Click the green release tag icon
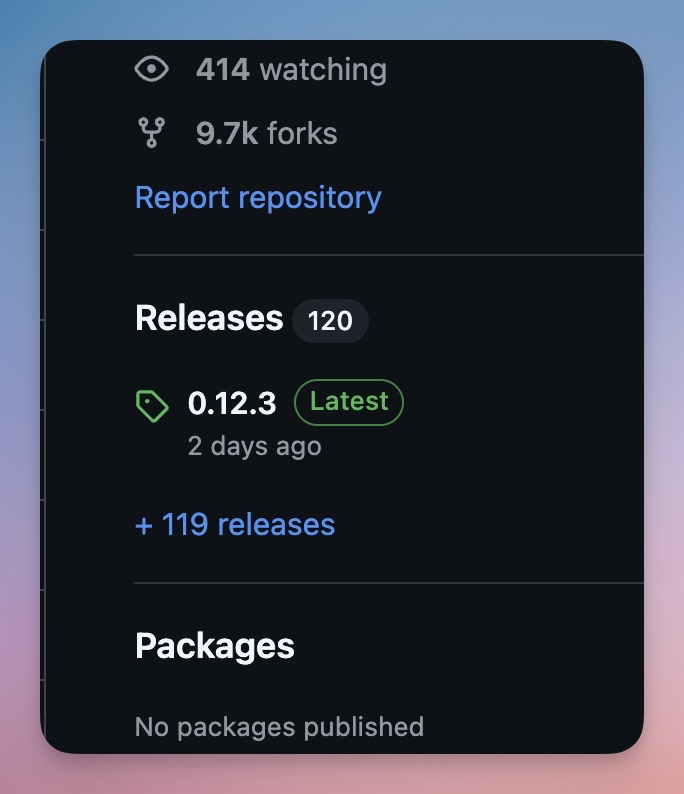The height and width of the screenshot is (794, 684). pyautogui.click(x=152, y=406)
